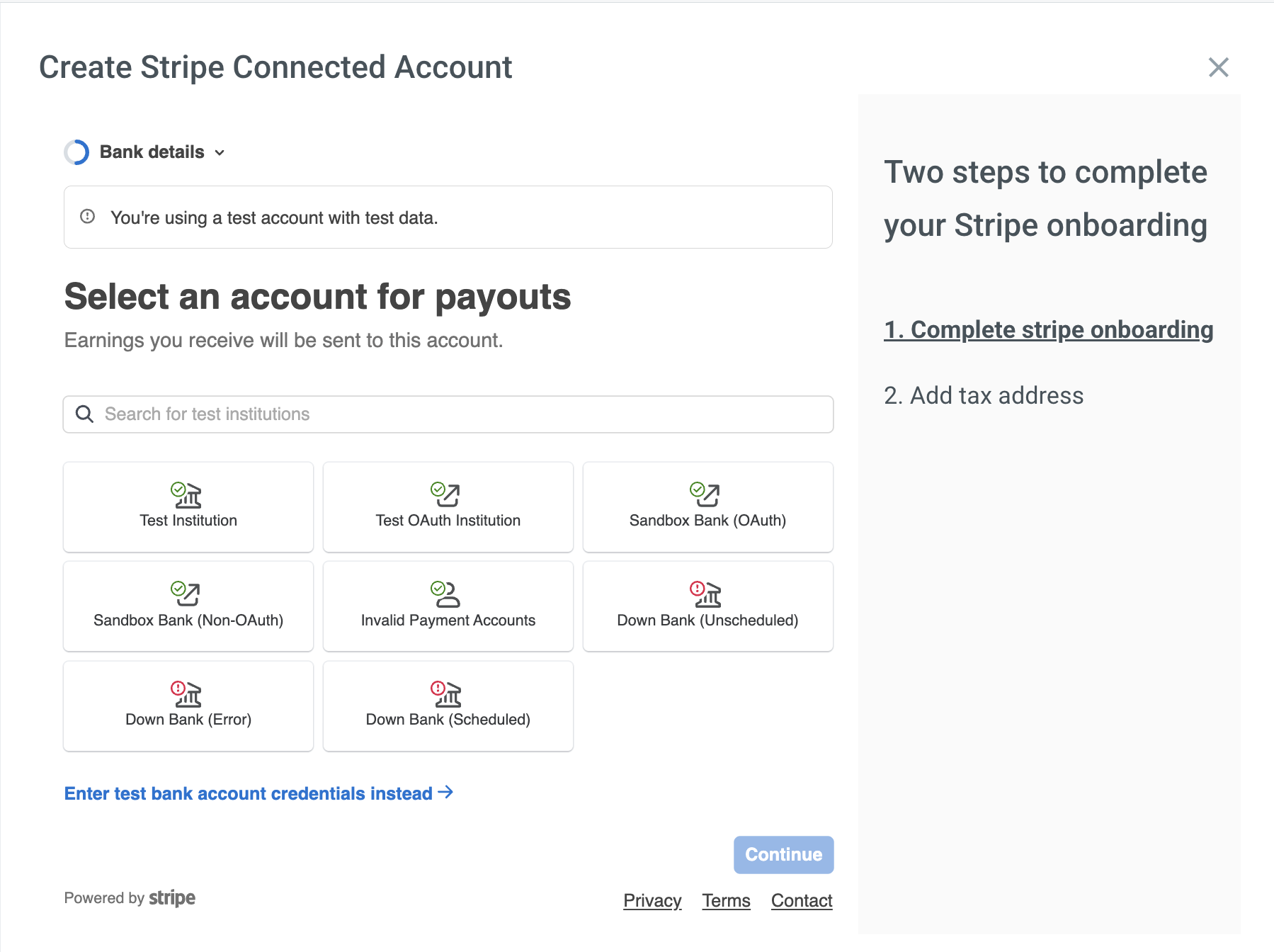The height and width of the screenshot is (952, 1274).
Task: Click the test account info icon
Action: [x=88, y=216]
